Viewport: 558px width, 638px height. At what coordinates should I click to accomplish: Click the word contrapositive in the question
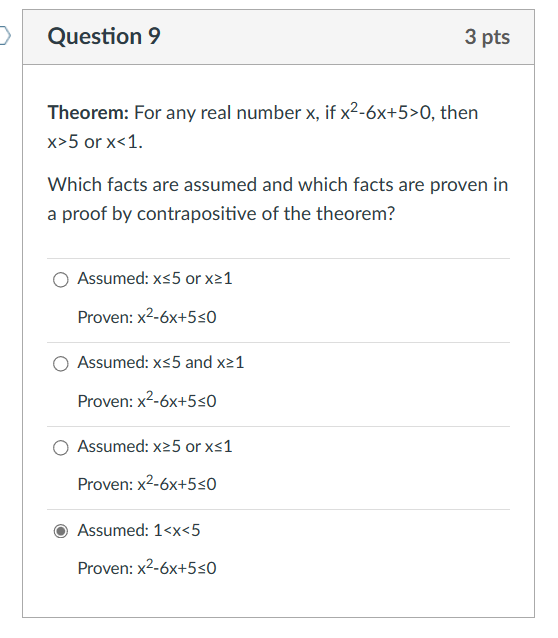tap(196, 214)
